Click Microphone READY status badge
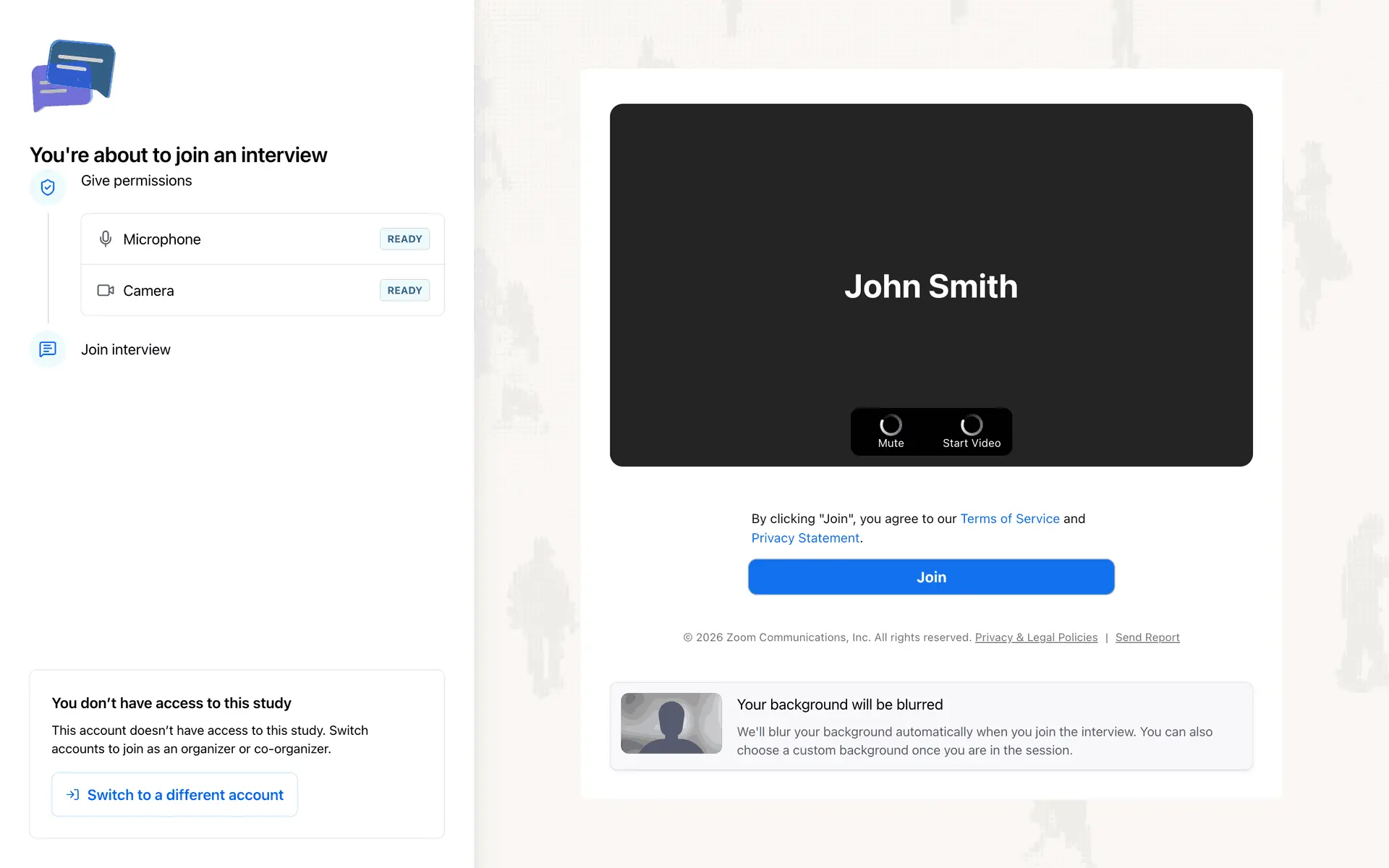This screenshot has height=868, width=1389. point(404,239)
